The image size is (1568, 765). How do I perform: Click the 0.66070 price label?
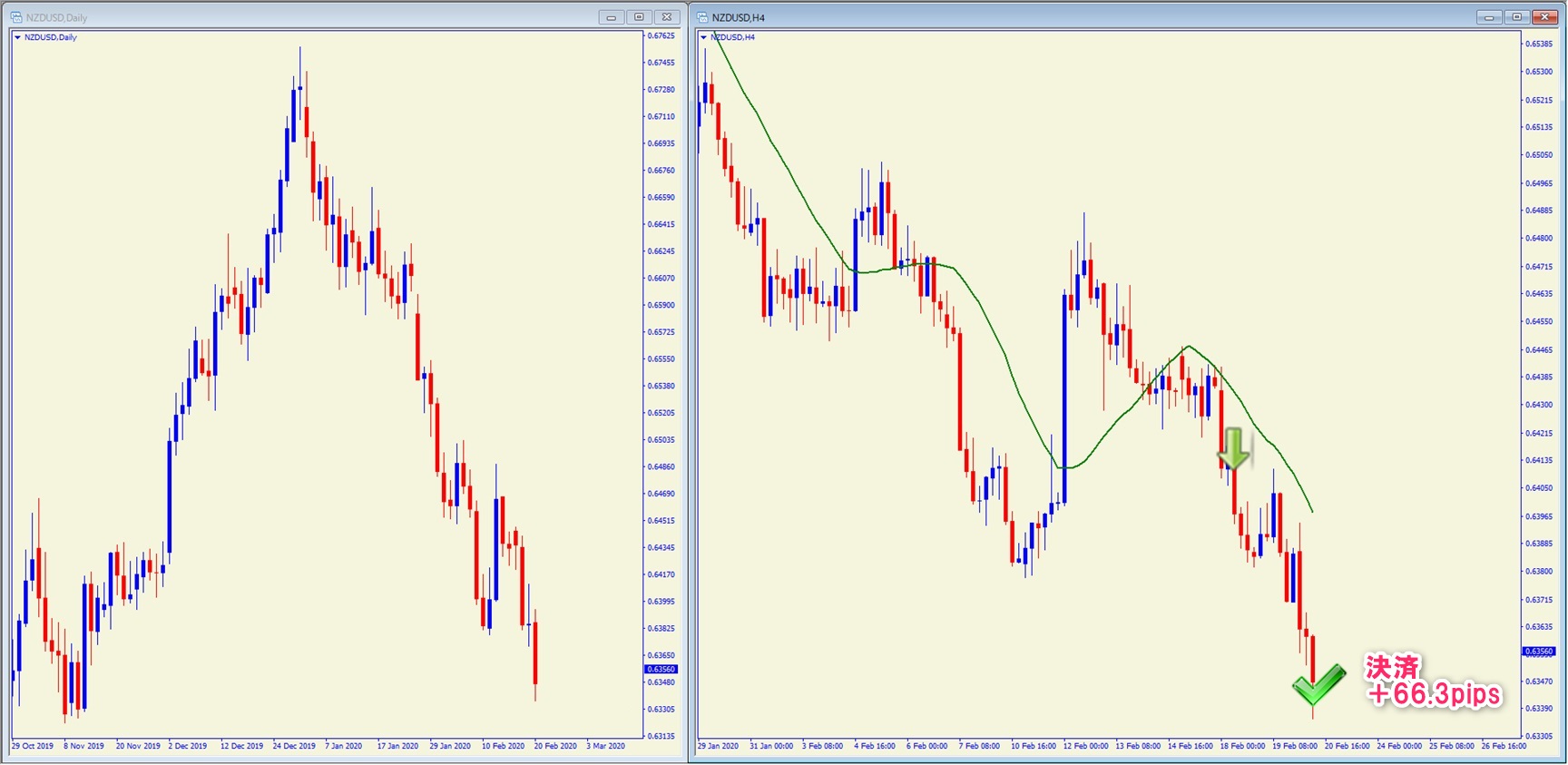[x=661, y=278]
